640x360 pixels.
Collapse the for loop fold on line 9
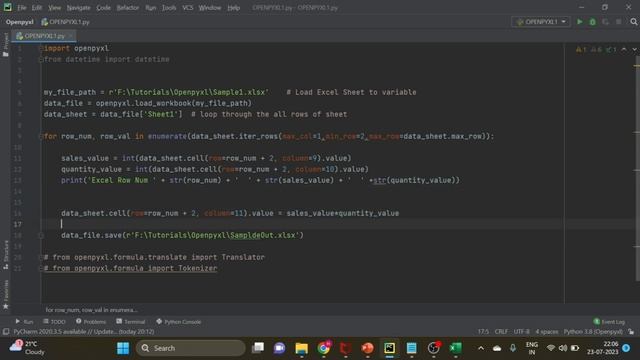(x=41, y=136)
